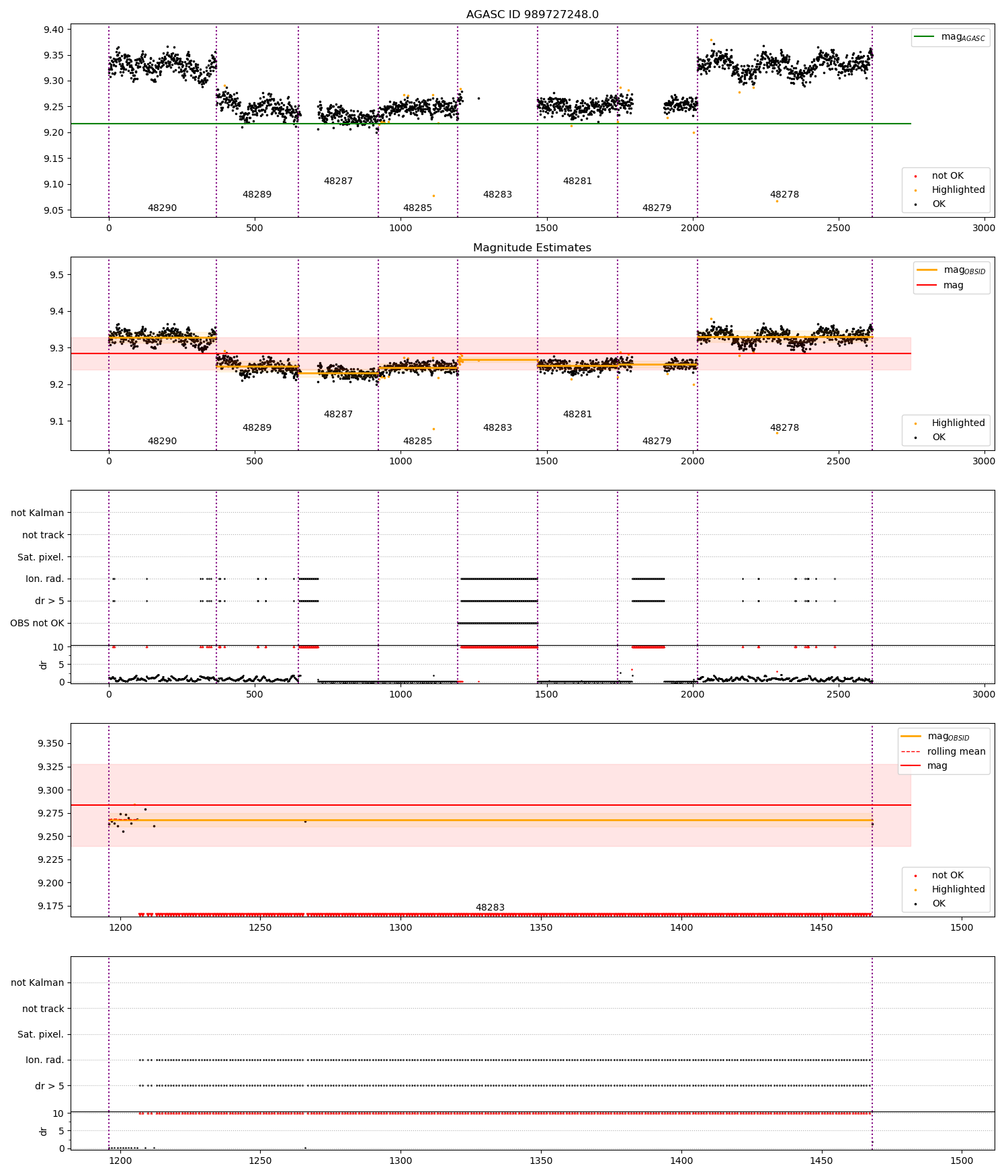1008x1176 pixels.
Task: Click 'Highlighted' in the zoomed plot legend
Action: click(x=958, y=890)
